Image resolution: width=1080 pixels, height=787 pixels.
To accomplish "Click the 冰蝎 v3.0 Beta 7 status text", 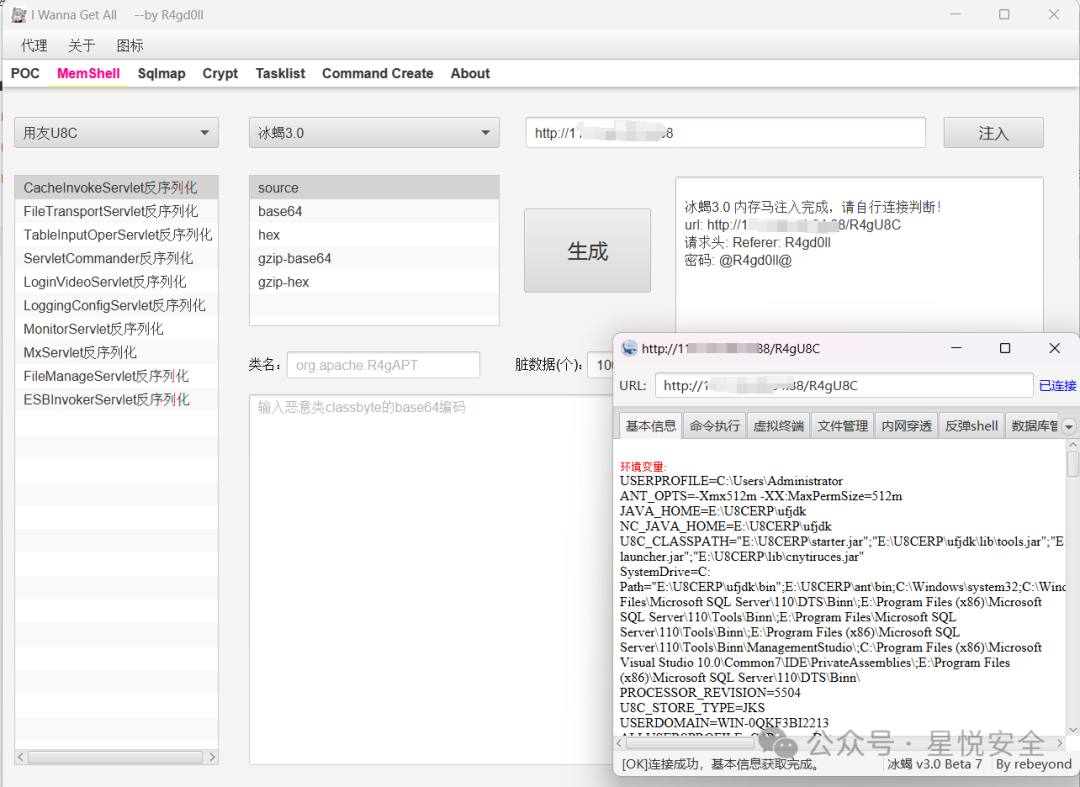I will 934,764.
